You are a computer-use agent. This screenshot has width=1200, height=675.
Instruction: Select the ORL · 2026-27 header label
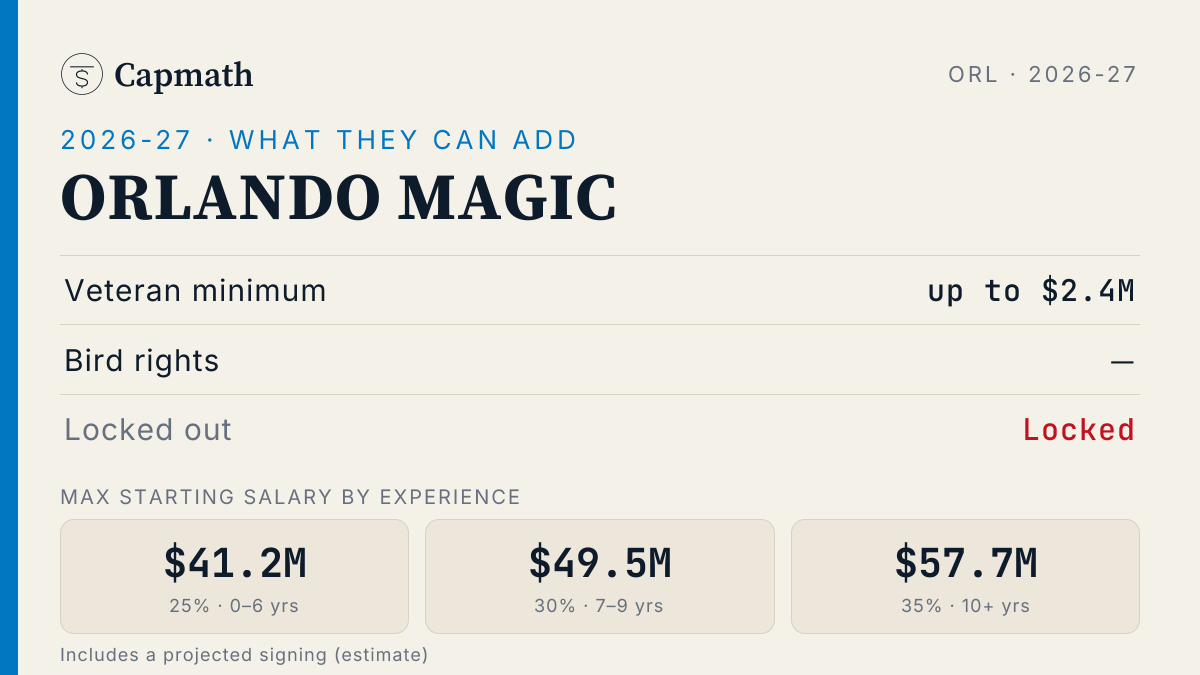(x=1043, y=74)
